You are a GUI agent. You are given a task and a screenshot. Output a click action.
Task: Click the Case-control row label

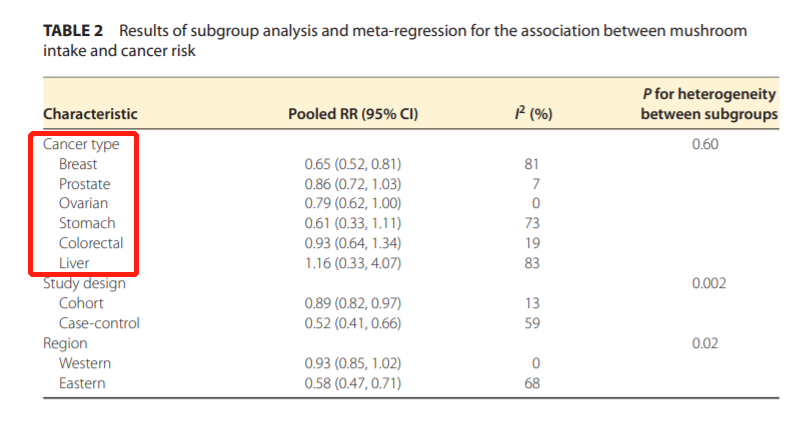point(99,323)
